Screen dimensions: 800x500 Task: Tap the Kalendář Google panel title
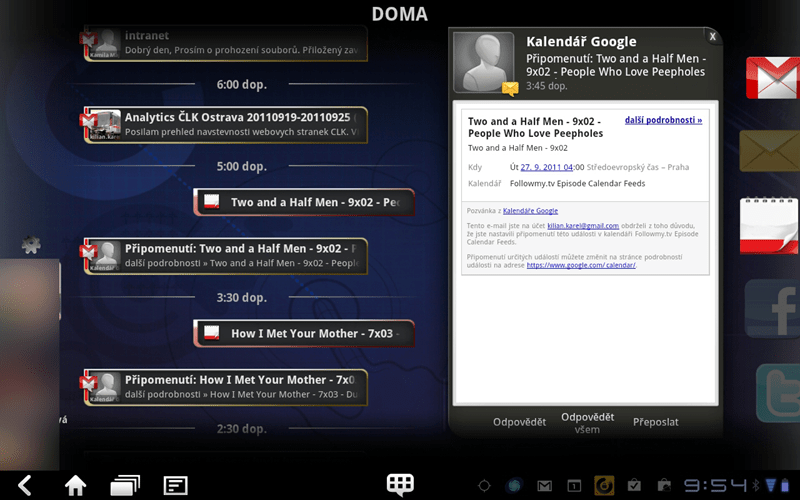(581, 41)
